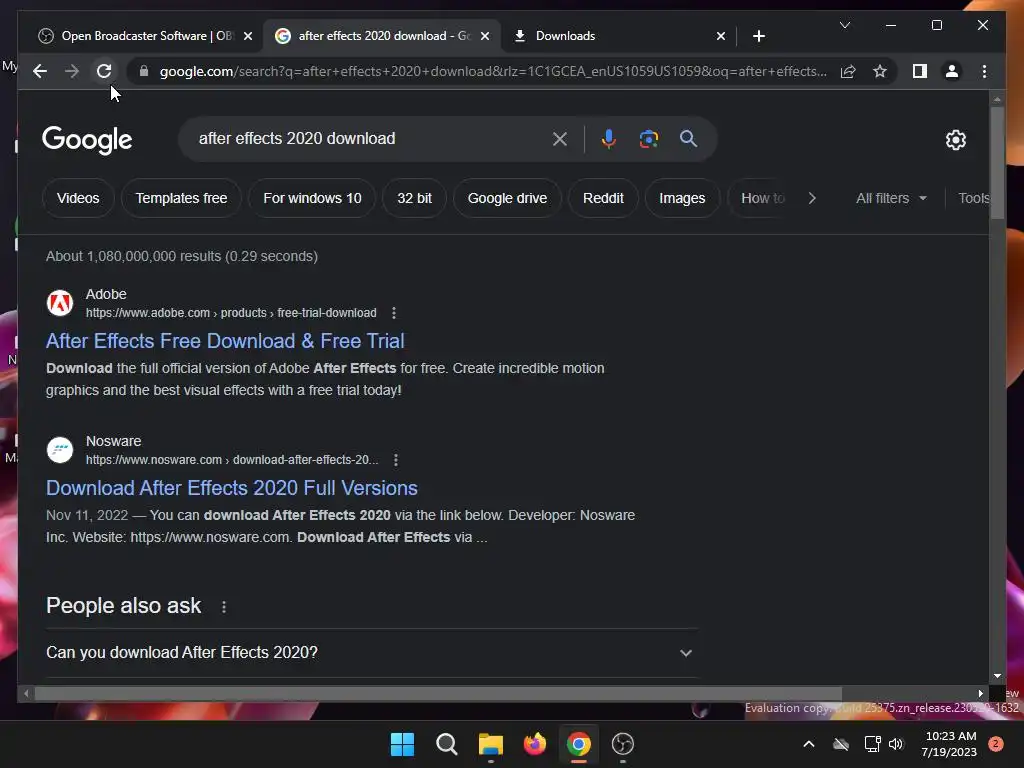Open the Nosware result's more options
1024x768 pixels.
coord(395,460)
